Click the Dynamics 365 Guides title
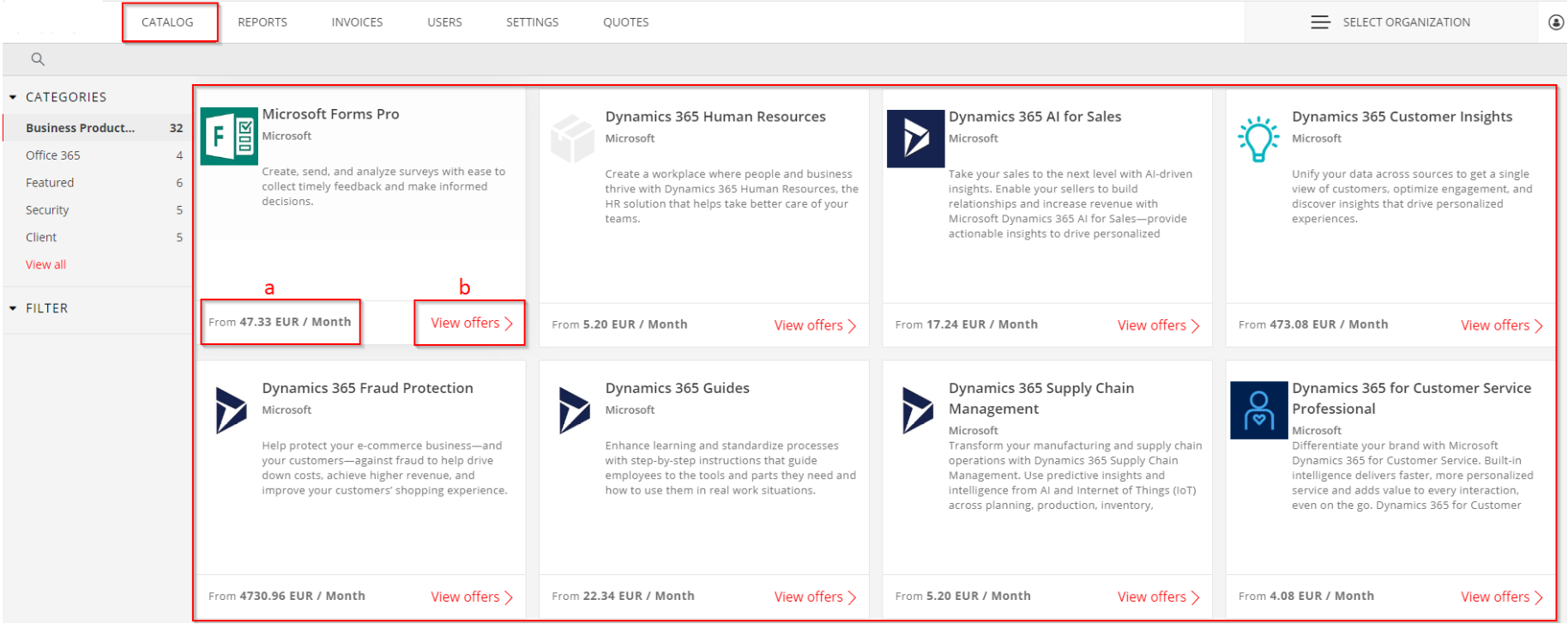 click(677, 388)
